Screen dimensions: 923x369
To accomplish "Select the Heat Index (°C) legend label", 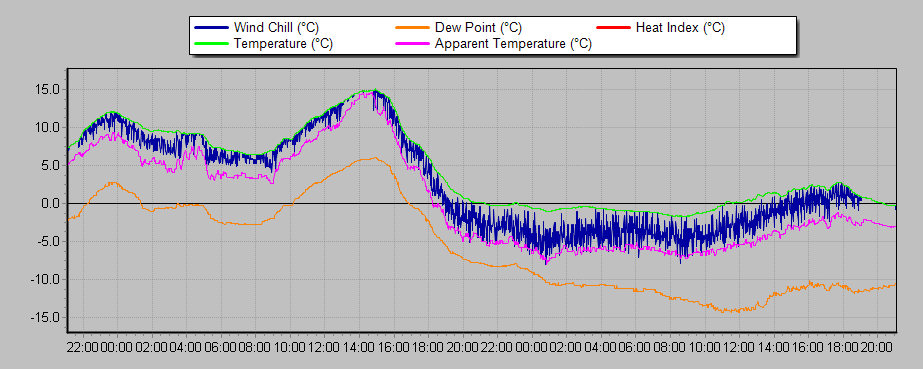I will pos(680,28).
